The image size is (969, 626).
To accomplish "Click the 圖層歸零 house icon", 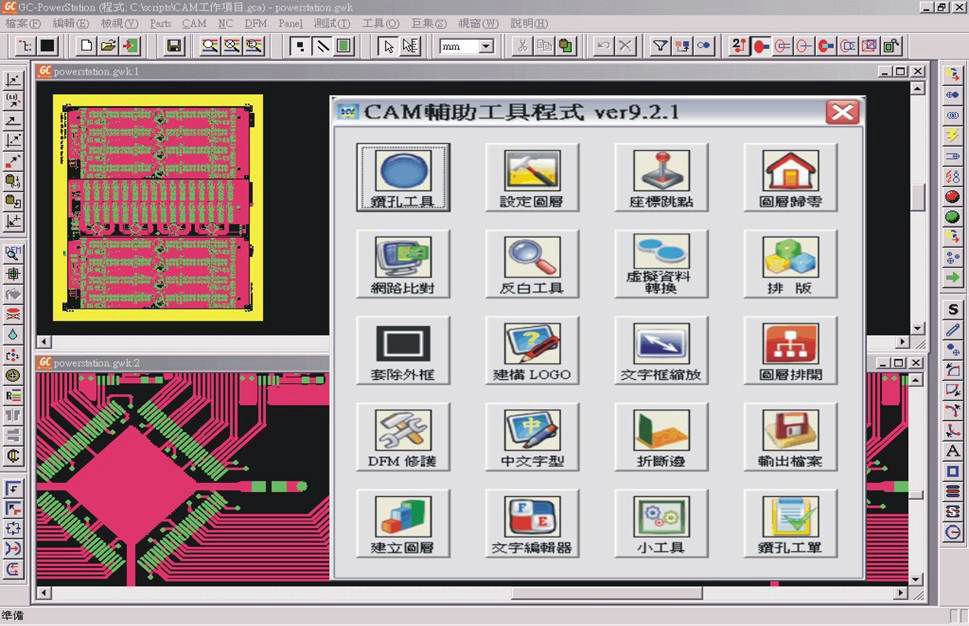I will (790, 176).
